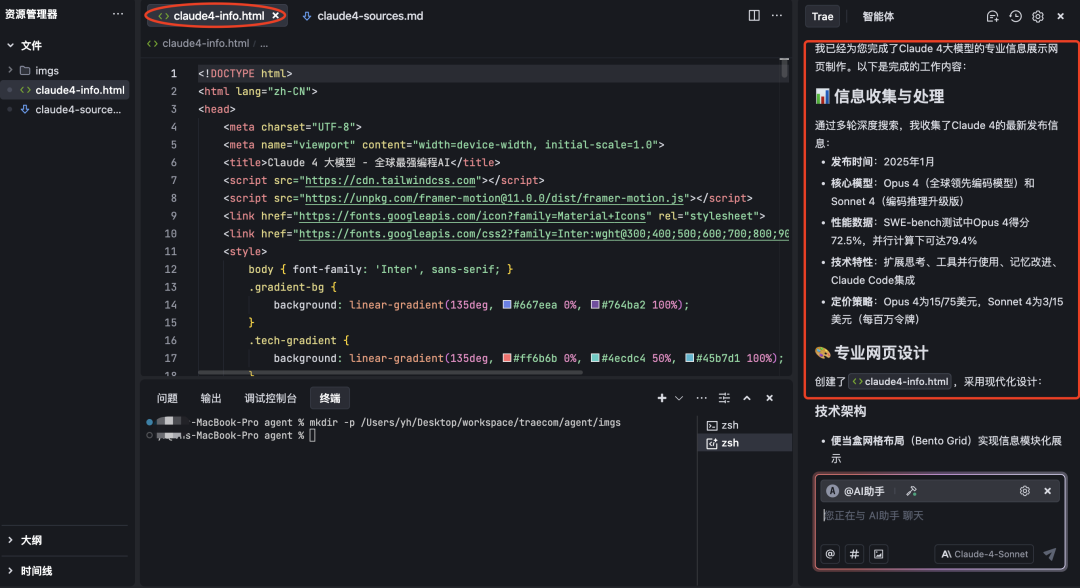Open chat history clock icon
This screenshot has height=588, width=1080.
[1015, 17]
